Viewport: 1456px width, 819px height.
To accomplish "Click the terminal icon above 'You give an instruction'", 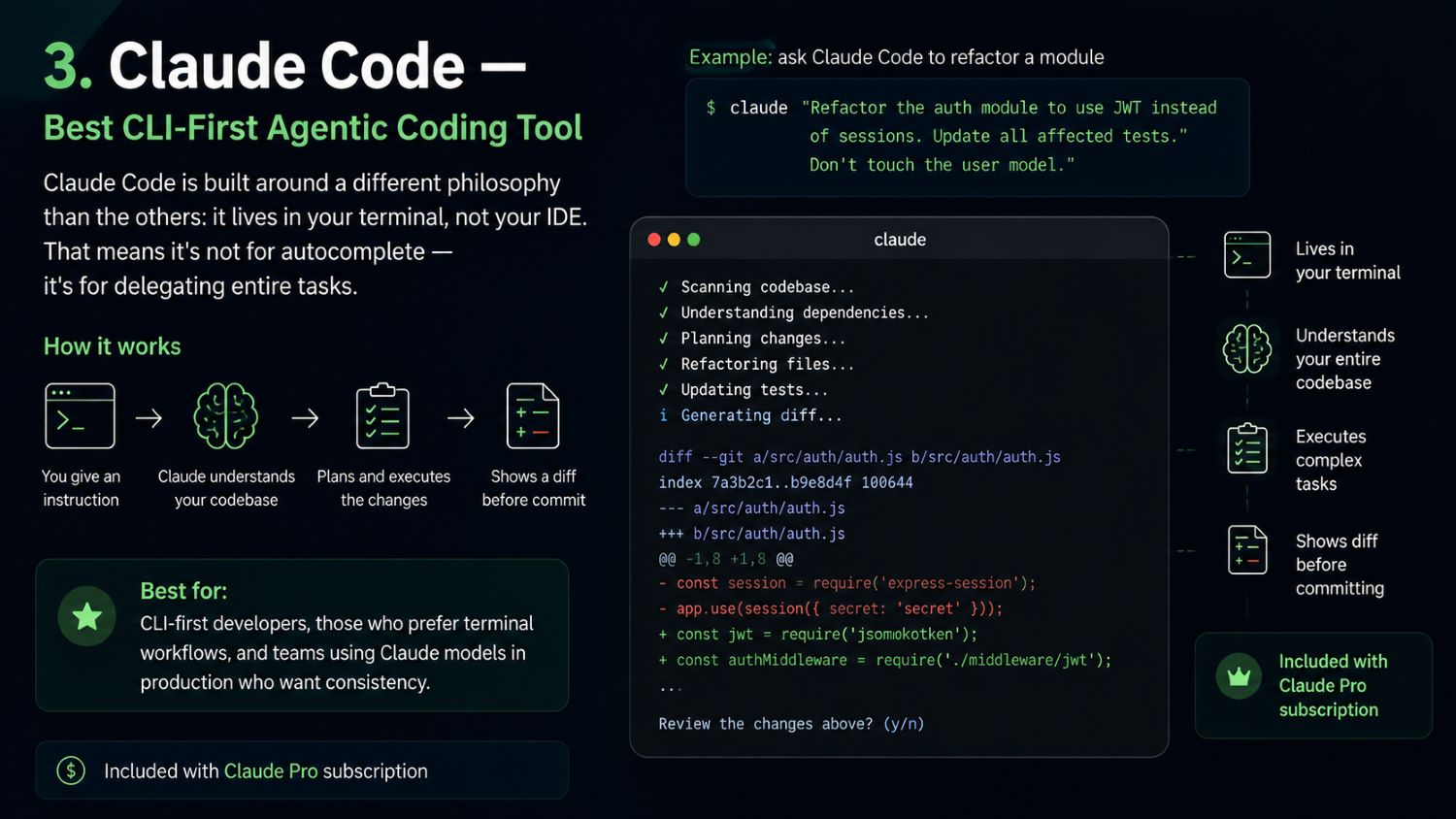I will coord(80,416).
